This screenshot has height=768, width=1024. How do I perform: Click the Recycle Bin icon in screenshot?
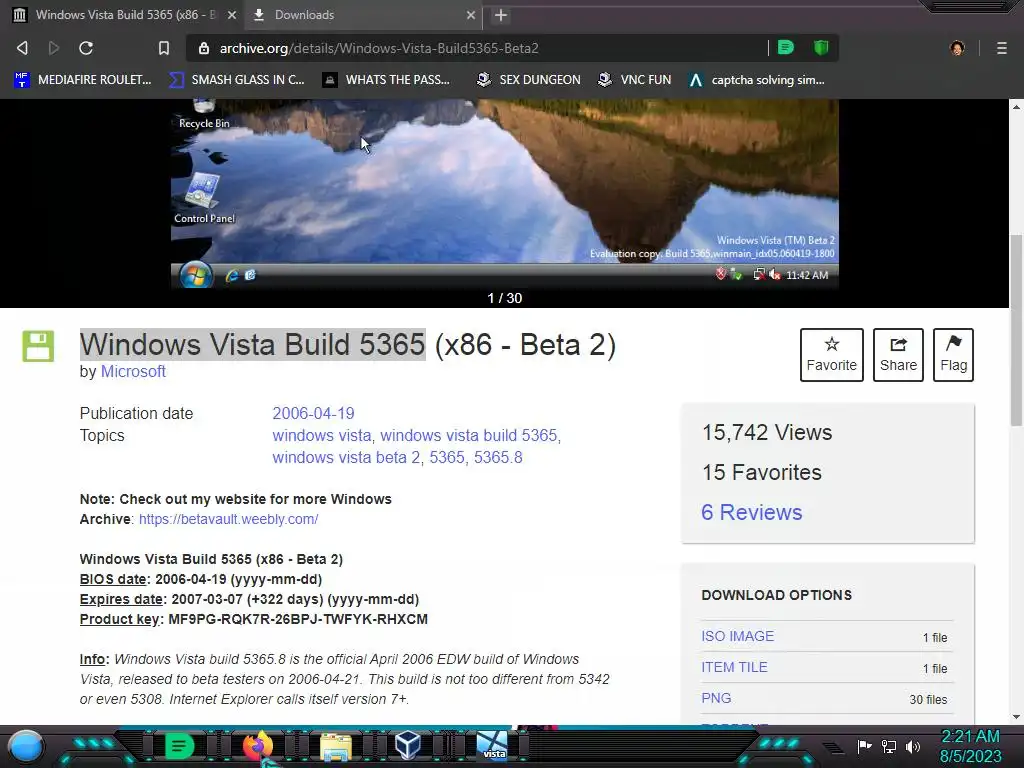204,114
